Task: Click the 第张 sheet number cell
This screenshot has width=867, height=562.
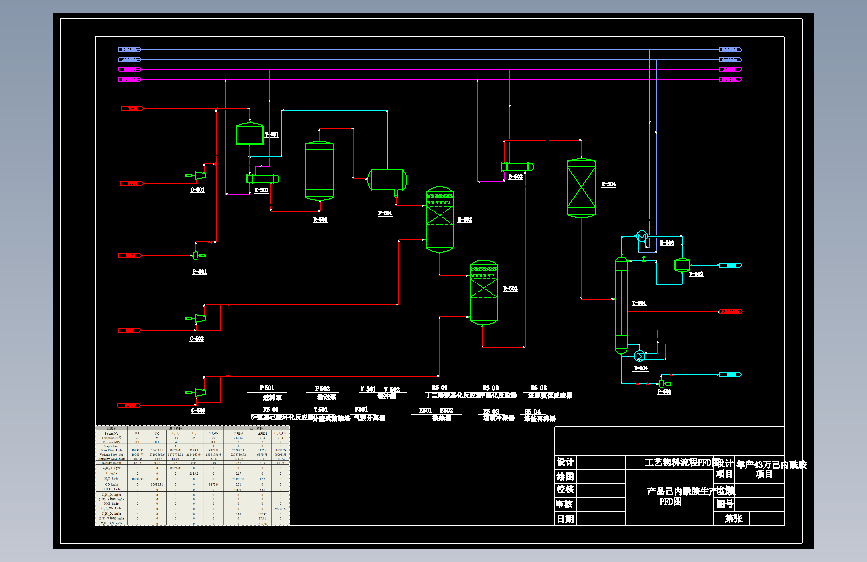Action: (733, 518)
